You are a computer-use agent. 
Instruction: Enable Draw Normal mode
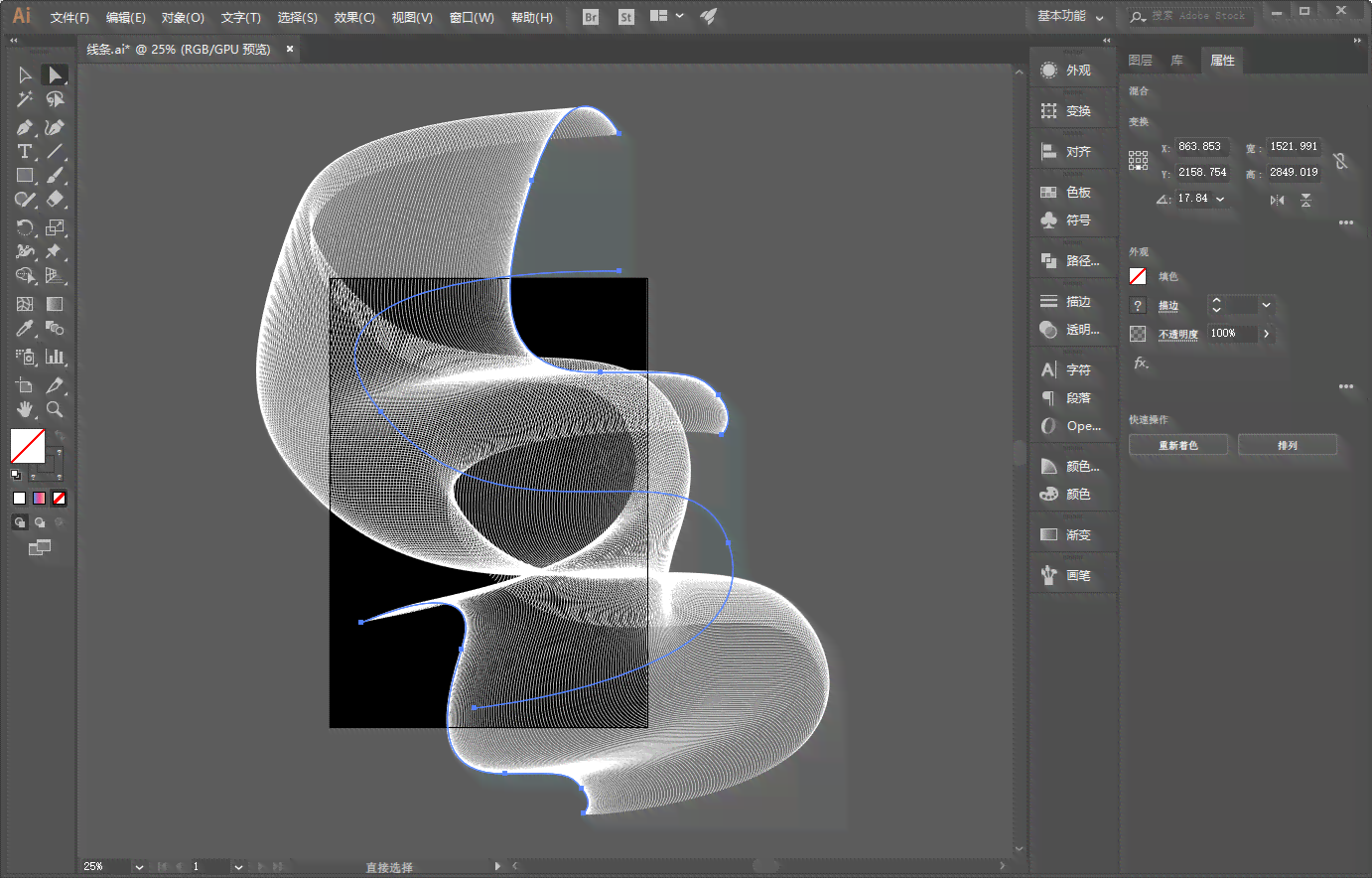coord(19,521)
